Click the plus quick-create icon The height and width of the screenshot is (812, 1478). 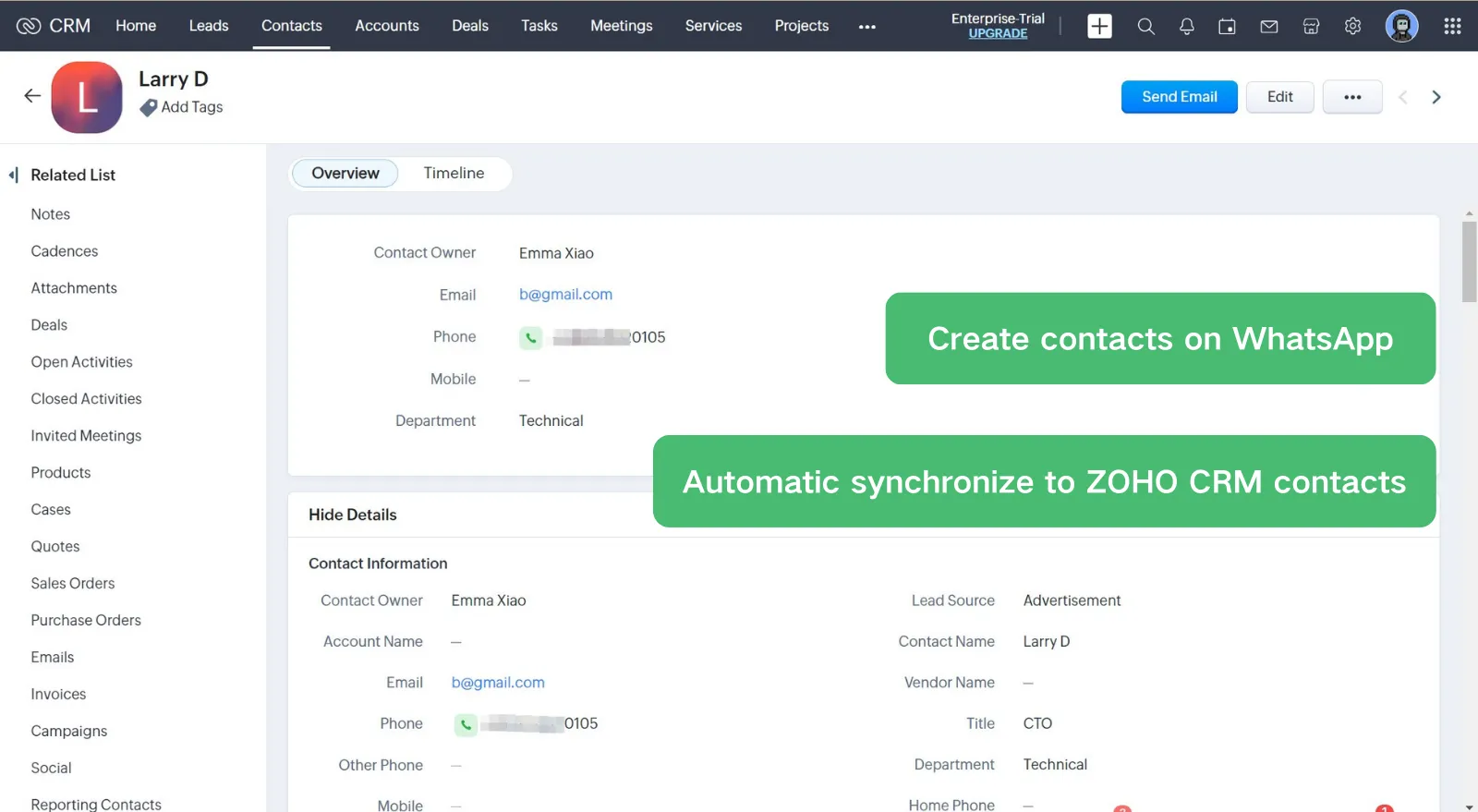point(1099,26)
